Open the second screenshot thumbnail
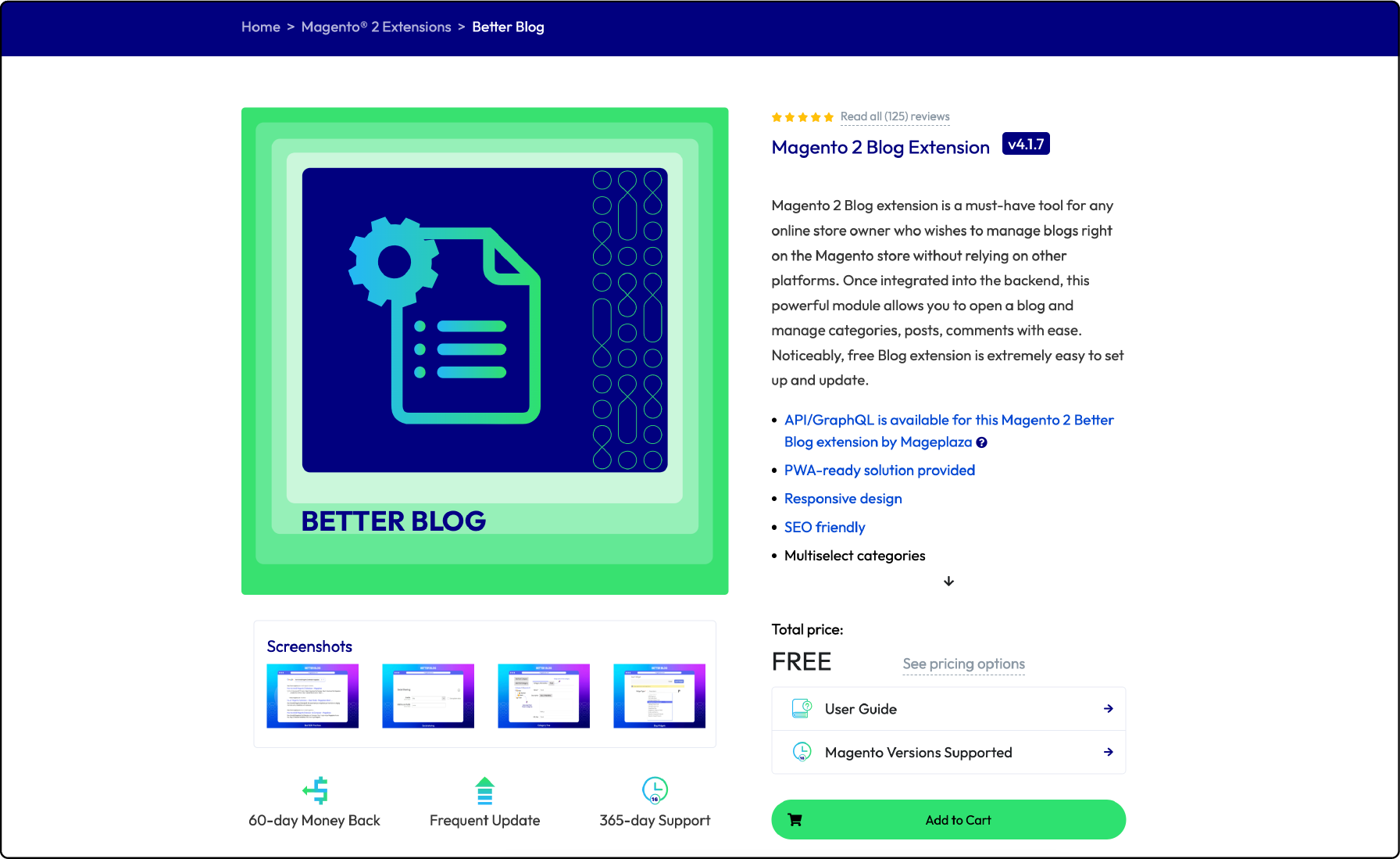The width and height of the screenshot is (1400, 859). coord(428,696)
